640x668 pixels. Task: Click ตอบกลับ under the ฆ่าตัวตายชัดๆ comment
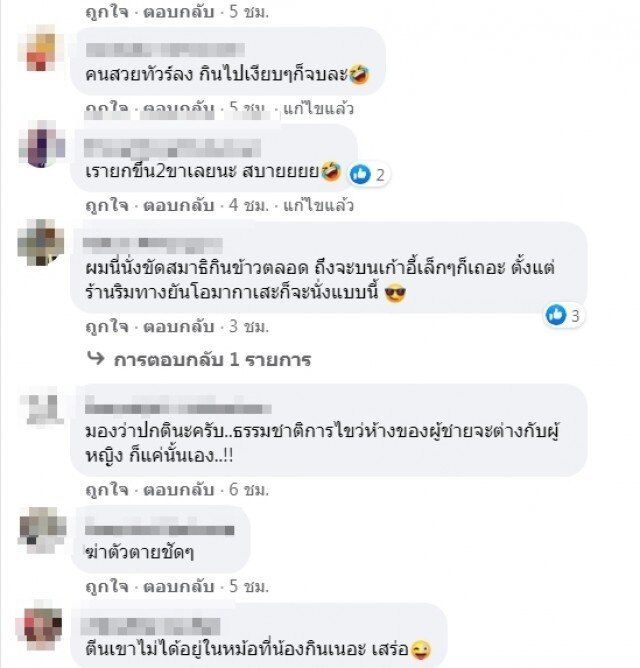(x=179, y=586)
